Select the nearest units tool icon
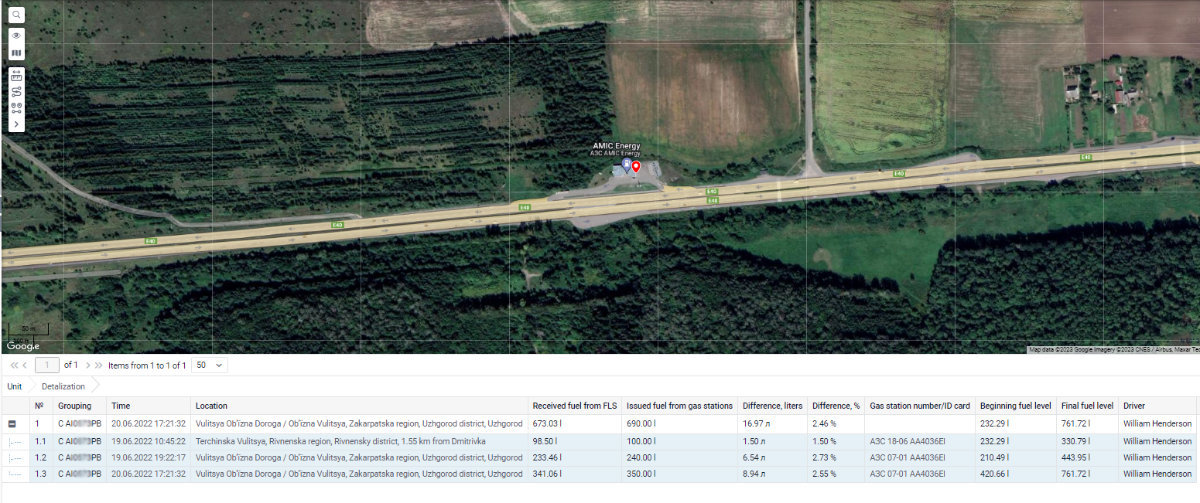The width and height of the screenshot is (1200, 503). (x=17, y=107)
